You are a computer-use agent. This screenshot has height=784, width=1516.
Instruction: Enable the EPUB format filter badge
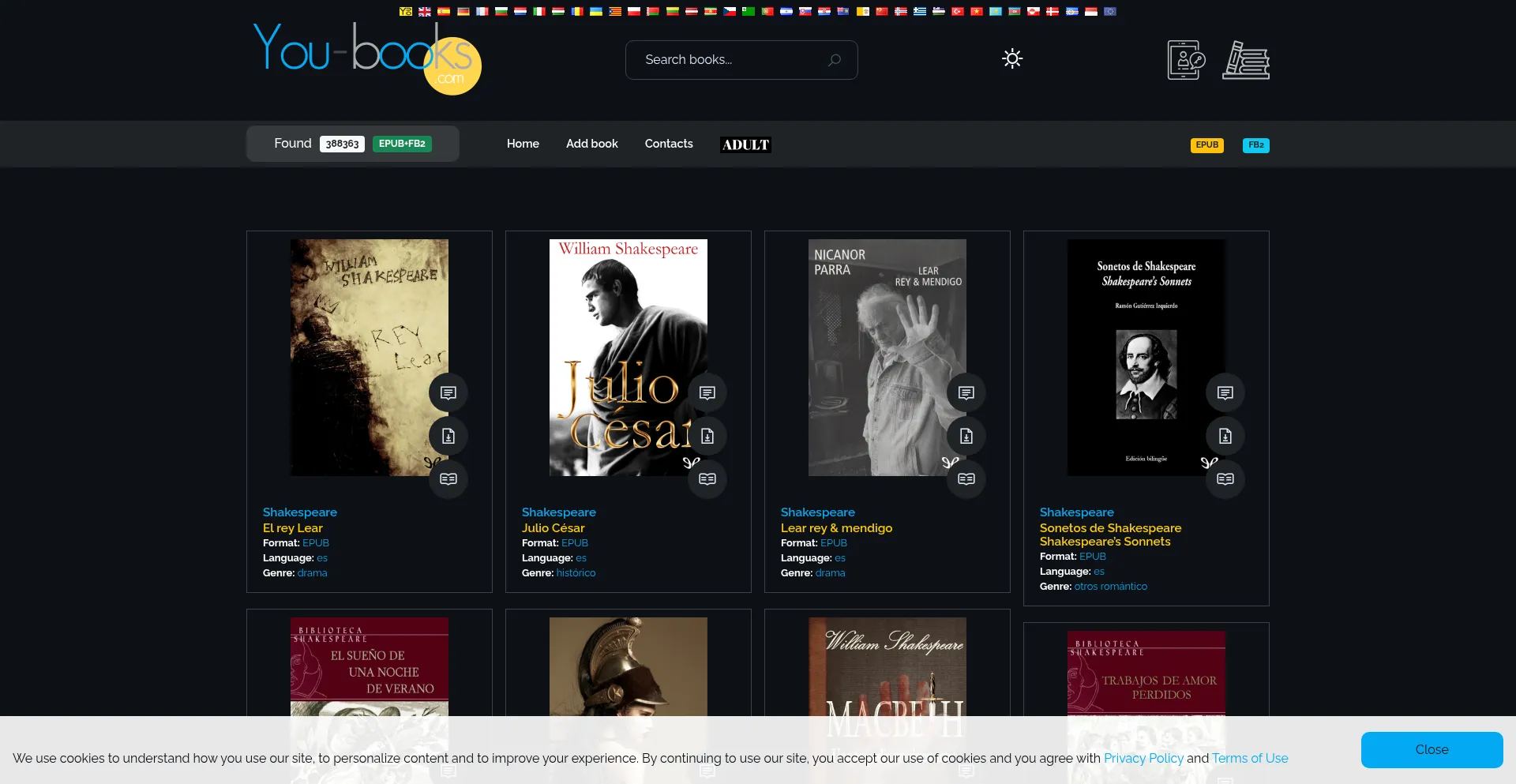pos(1206,145)
